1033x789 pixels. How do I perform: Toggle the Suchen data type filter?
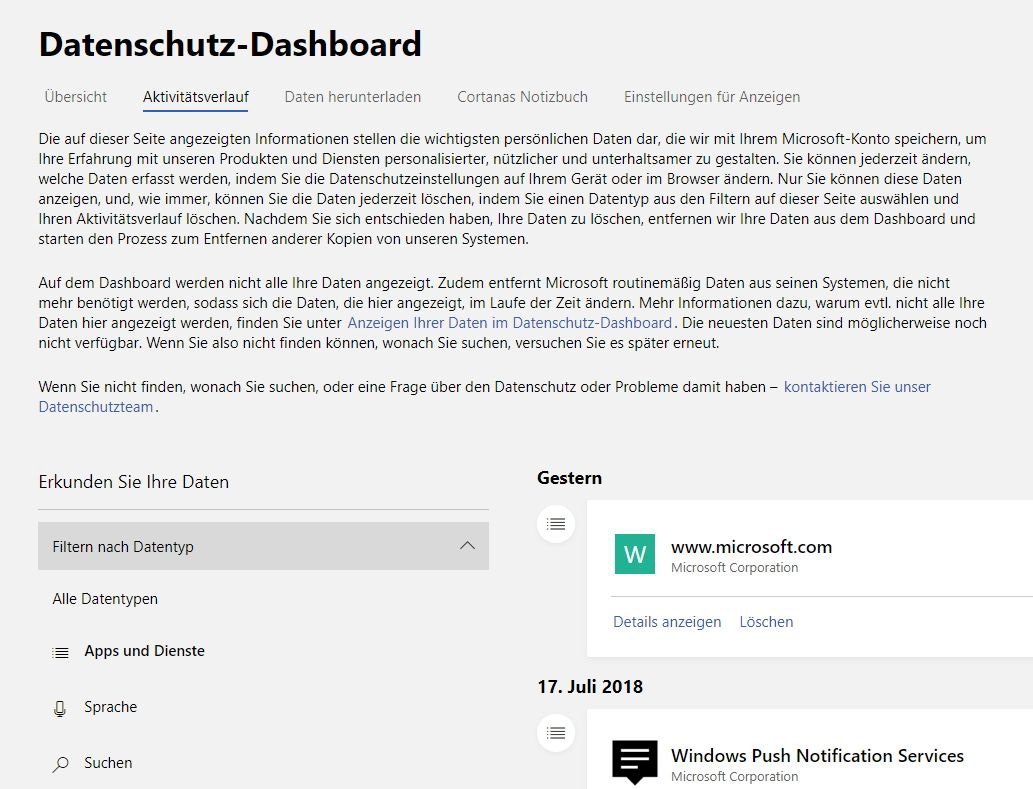[x=108, y=762]
